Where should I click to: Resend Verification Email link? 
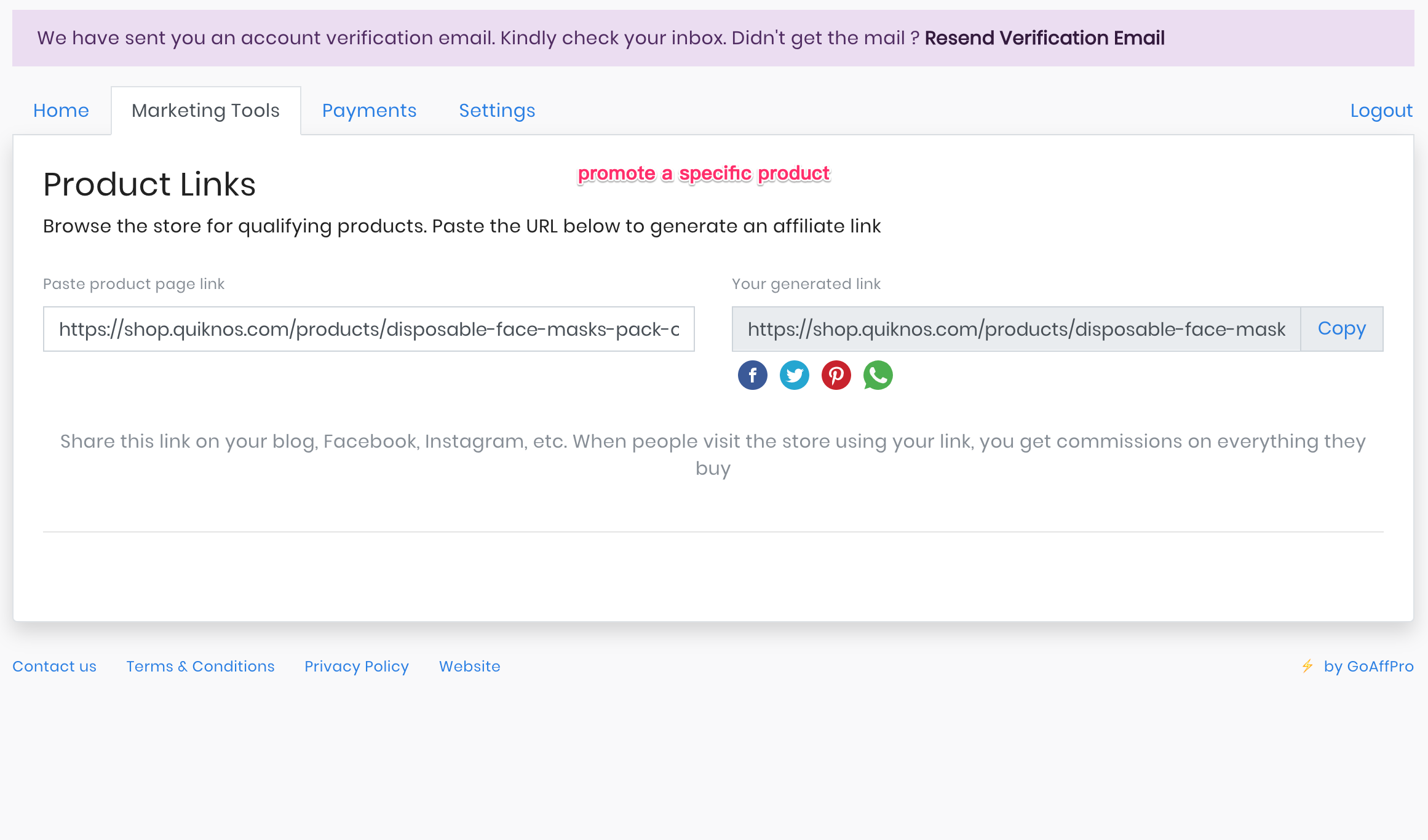click(1044, 38)
